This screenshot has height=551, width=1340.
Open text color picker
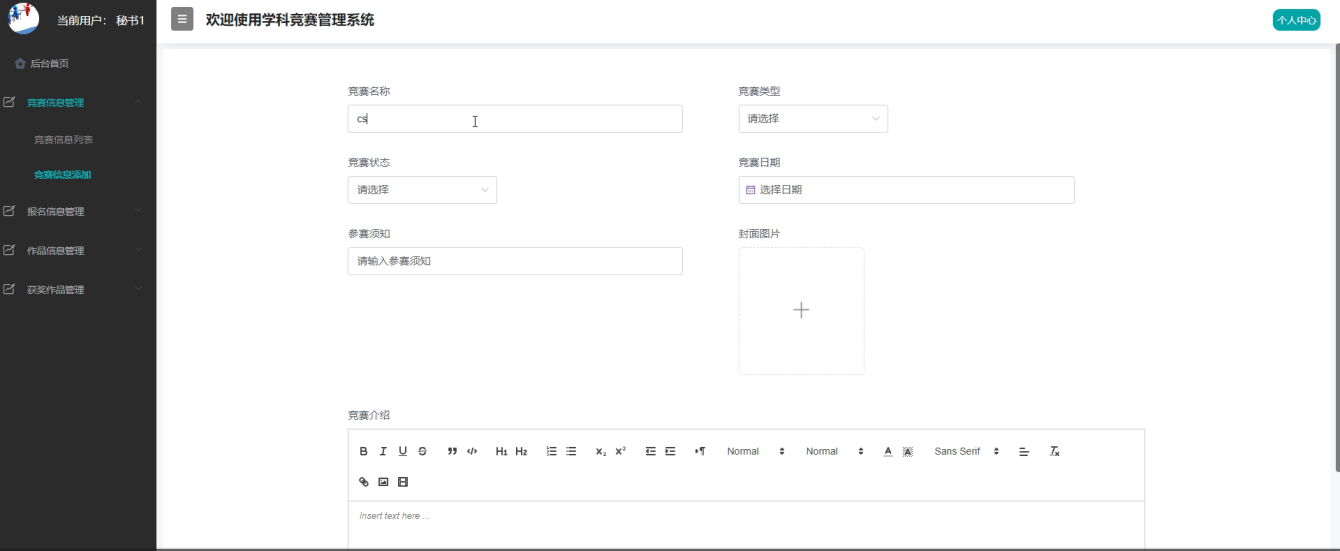click(x=888, y=452)
